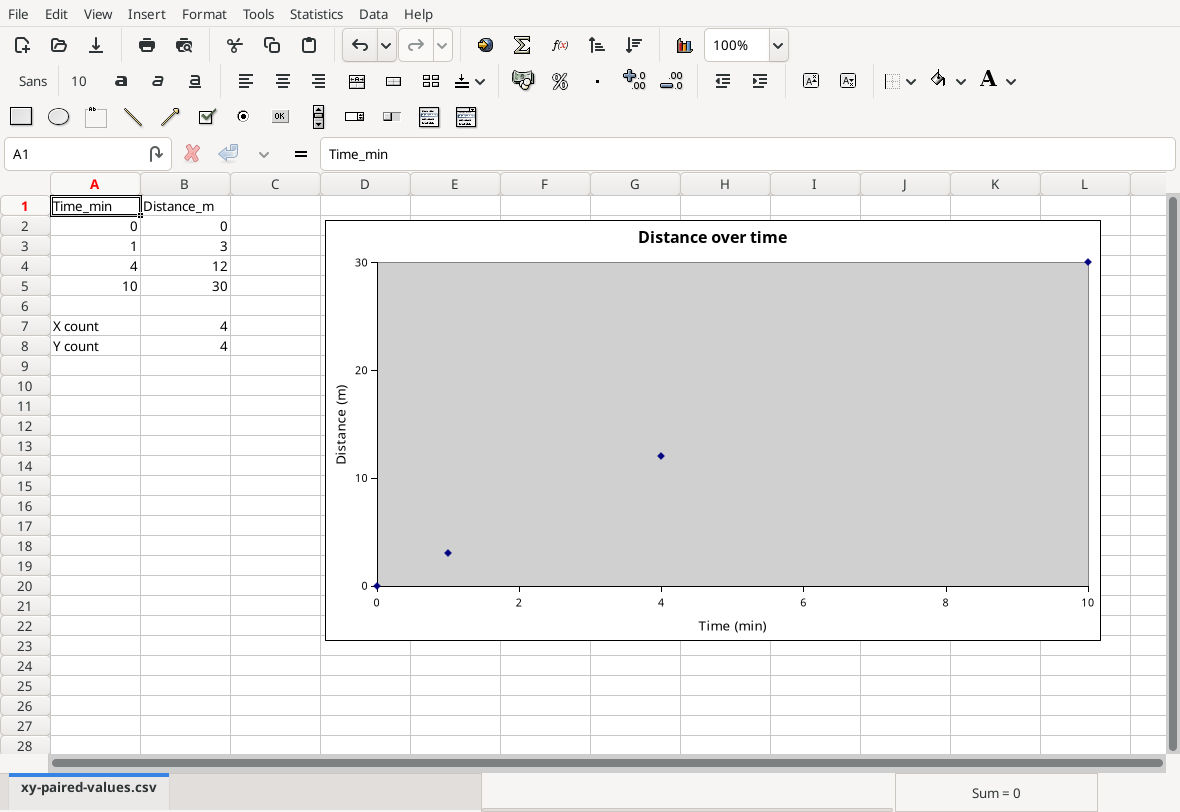1180x812 pixels.
Task: Toggle bold text formatting
Action: coord(120,81)
